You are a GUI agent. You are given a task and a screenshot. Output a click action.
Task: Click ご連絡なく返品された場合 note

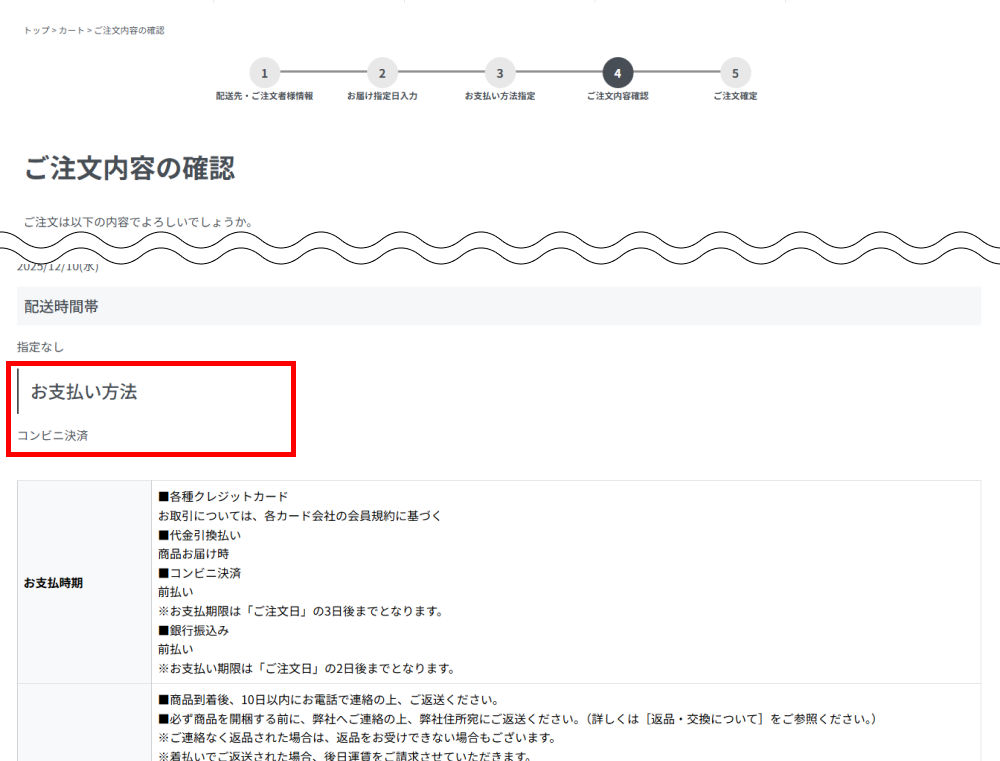[x=358, y=738]
